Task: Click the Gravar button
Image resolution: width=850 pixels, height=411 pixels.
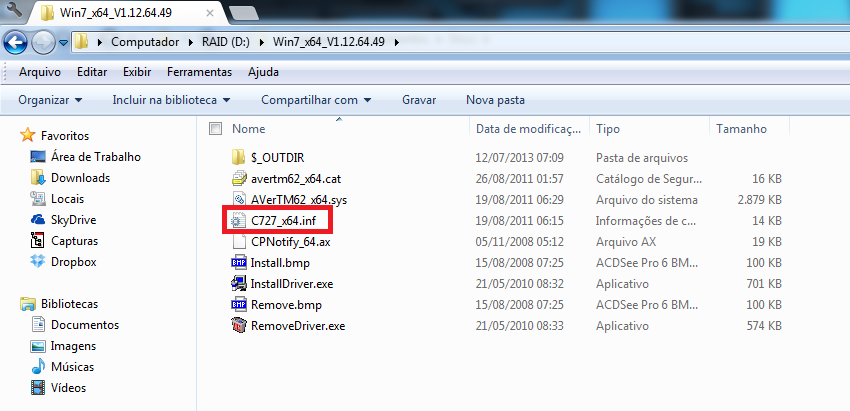Action: [x=419, y=100]
